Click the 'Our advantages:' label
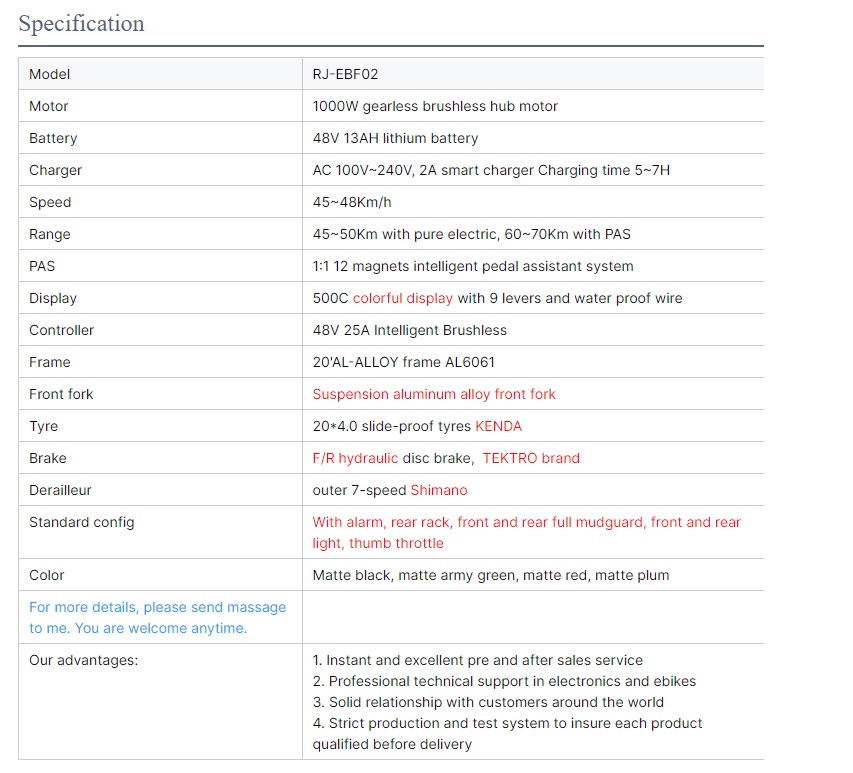The width and height of the screenshot is (853, 773). point(84,660)
